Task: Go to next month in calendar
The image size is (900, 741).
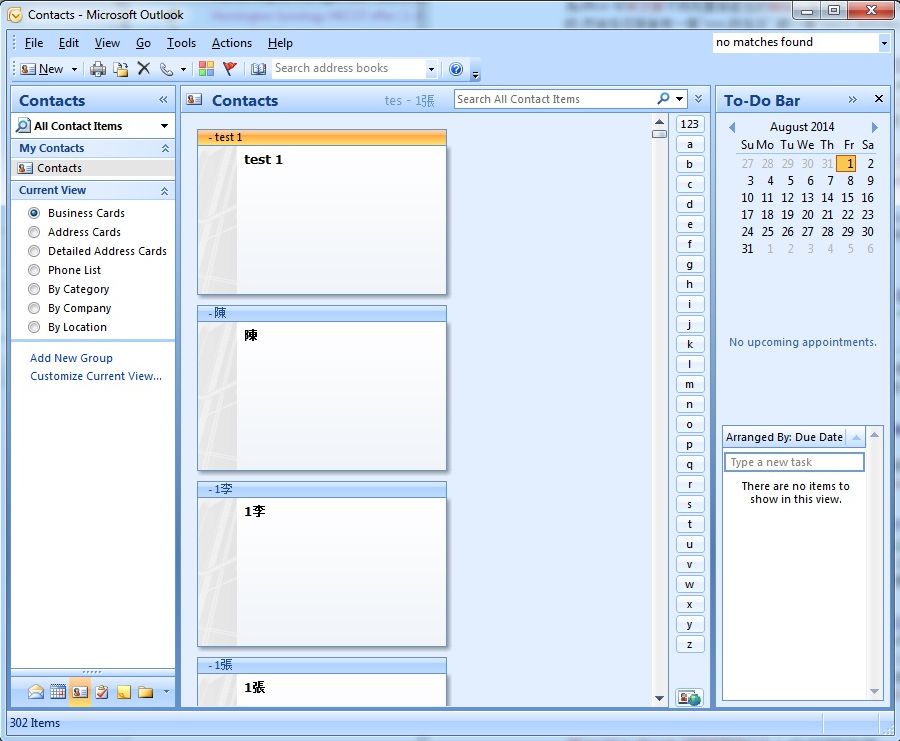Action: (874, 127)
